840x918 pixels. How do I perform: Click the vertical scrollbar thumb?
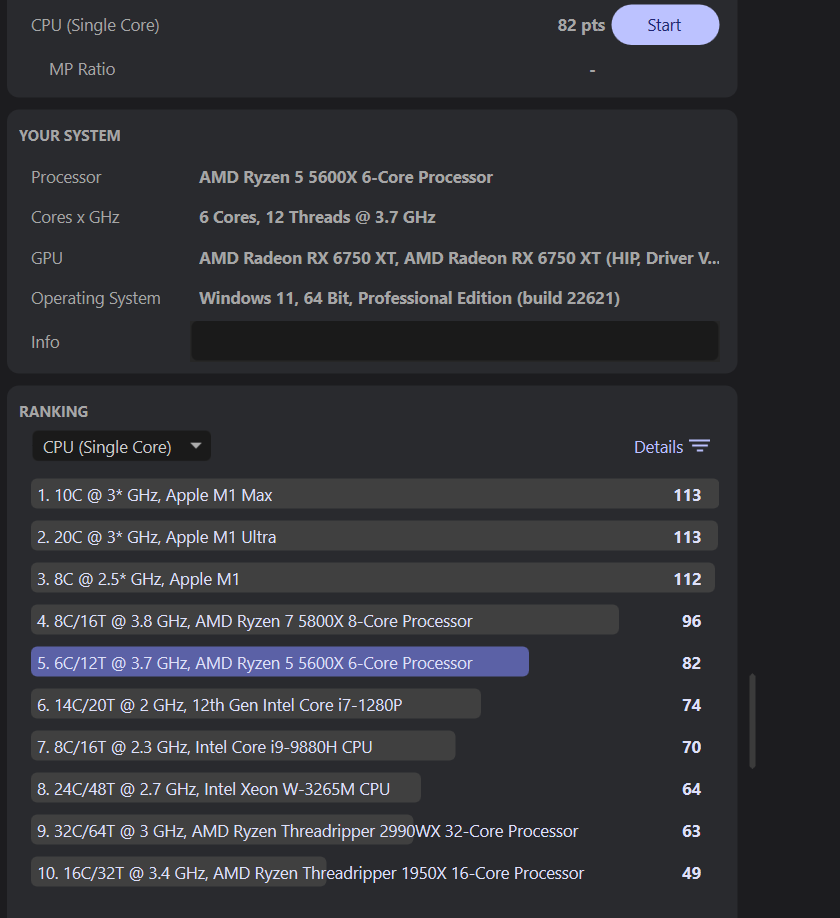(752, 721)
